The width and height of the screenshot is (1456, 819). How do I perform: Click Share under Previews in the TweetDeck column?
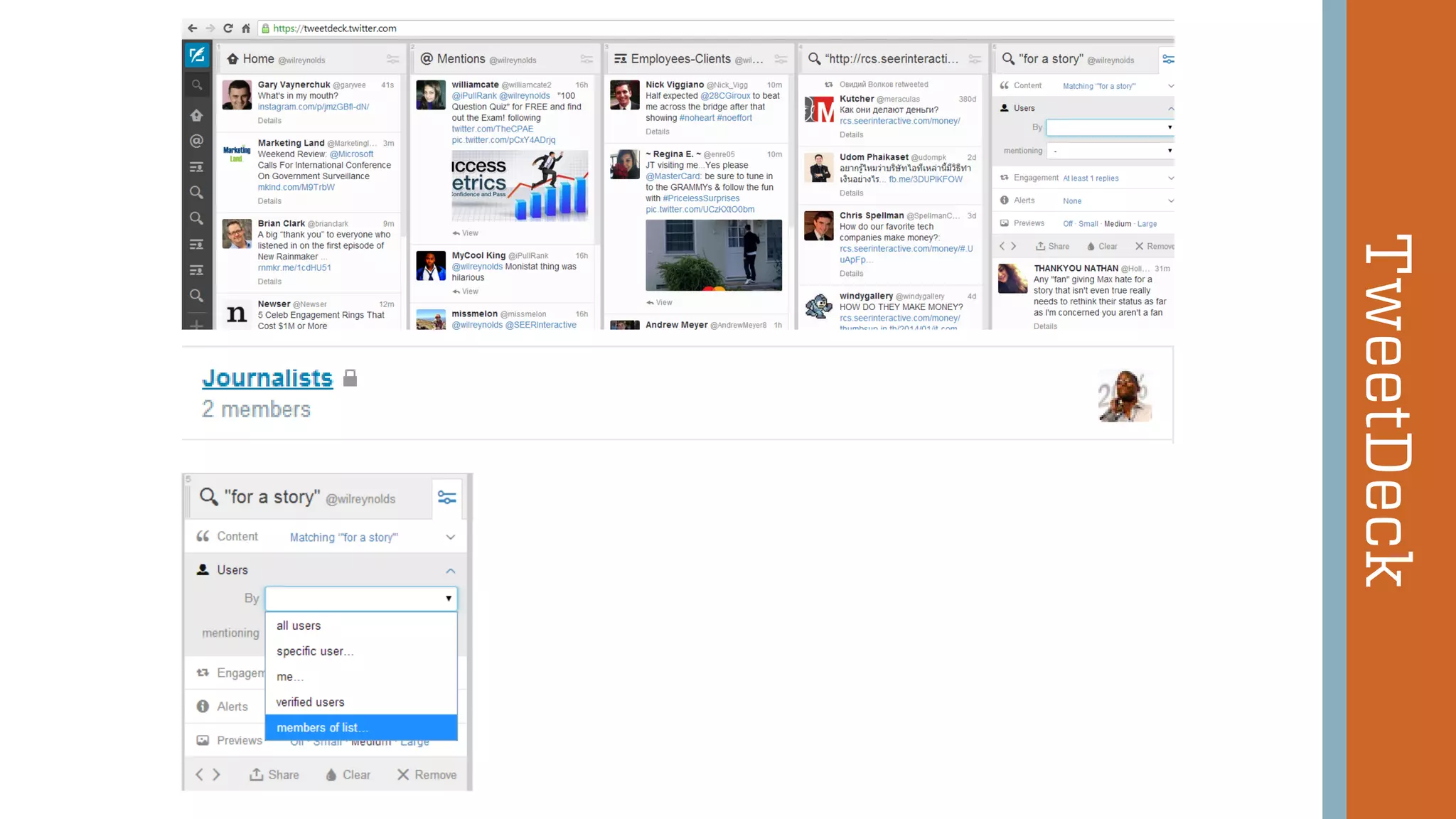click(1052, 247)
